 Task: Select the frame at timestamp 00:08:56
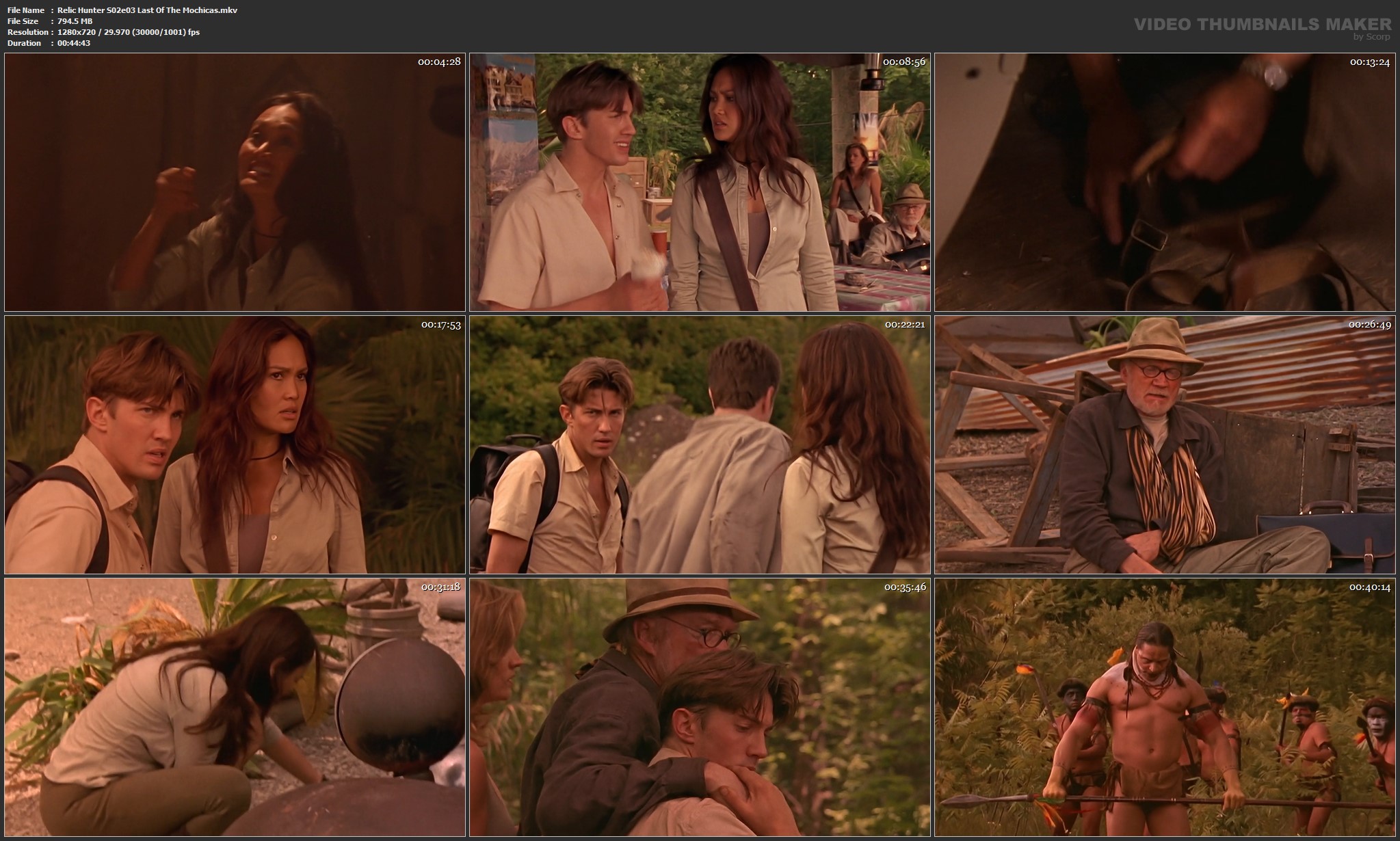coord(700,183)
